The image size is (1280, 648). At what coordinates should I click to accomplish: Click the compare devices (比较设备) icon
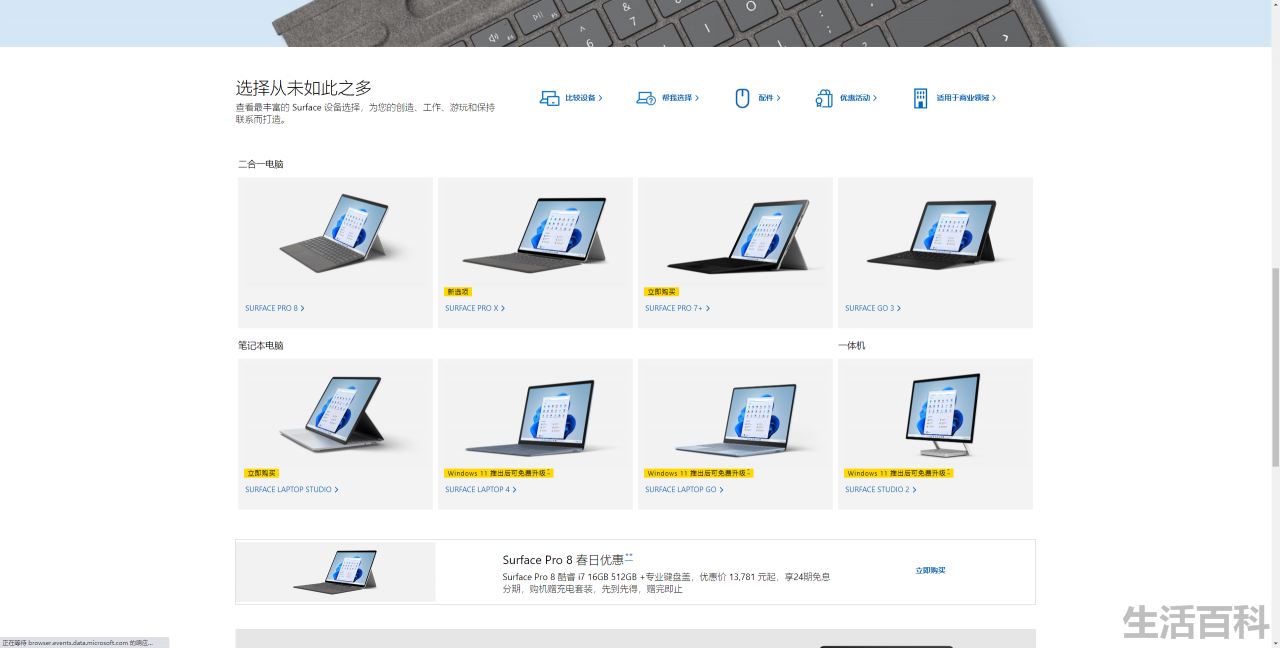point(549,98)
